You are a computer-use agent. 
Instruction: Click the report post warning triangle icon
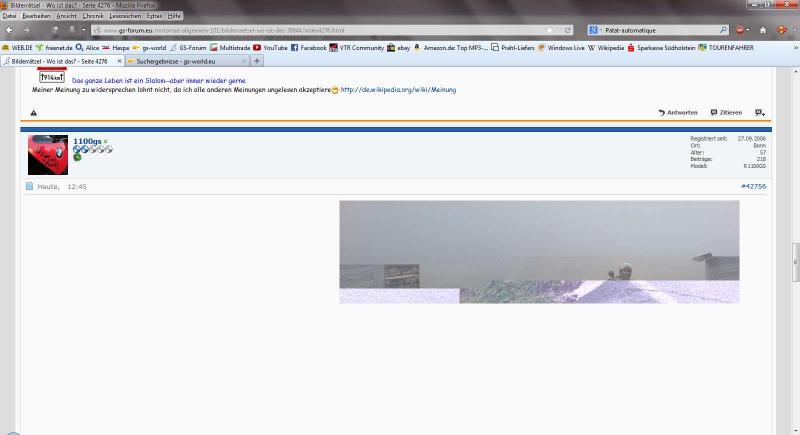click(33, 113)
